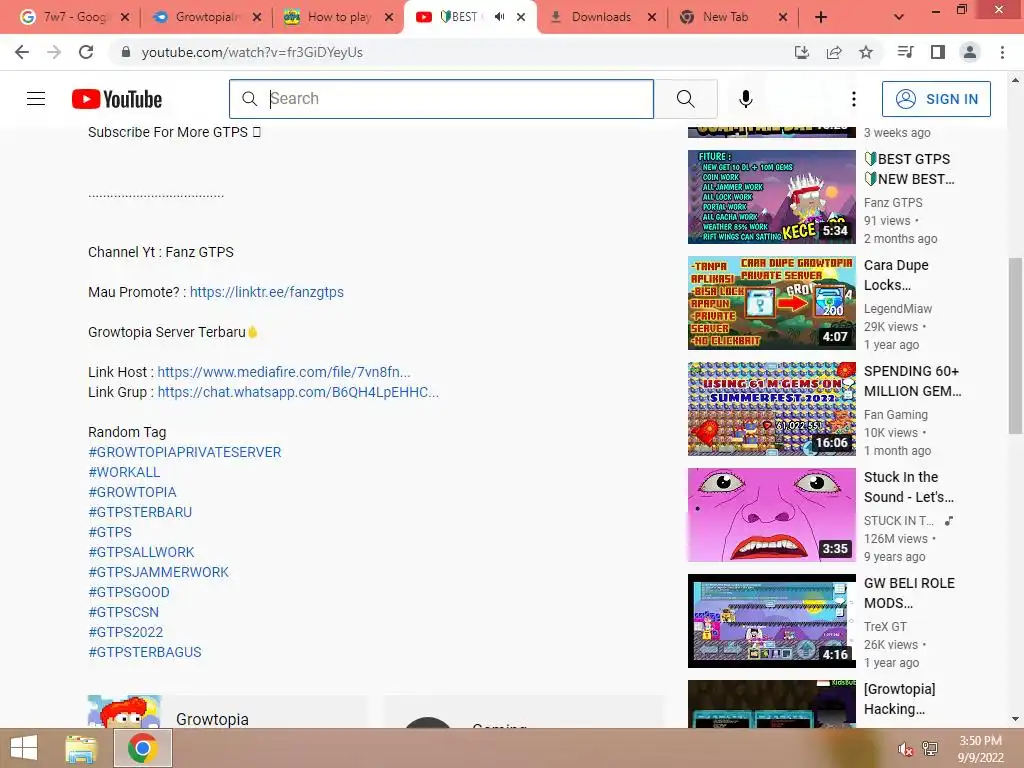
Task: Click the Fanz GTPS channel name
Action: click(x=893, y=202)
